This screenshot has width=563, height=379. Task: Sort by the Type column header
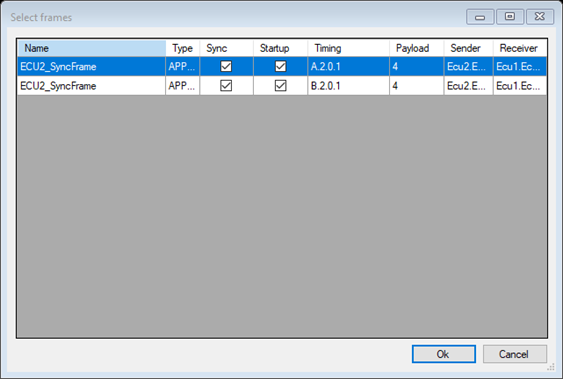[182, 48]
